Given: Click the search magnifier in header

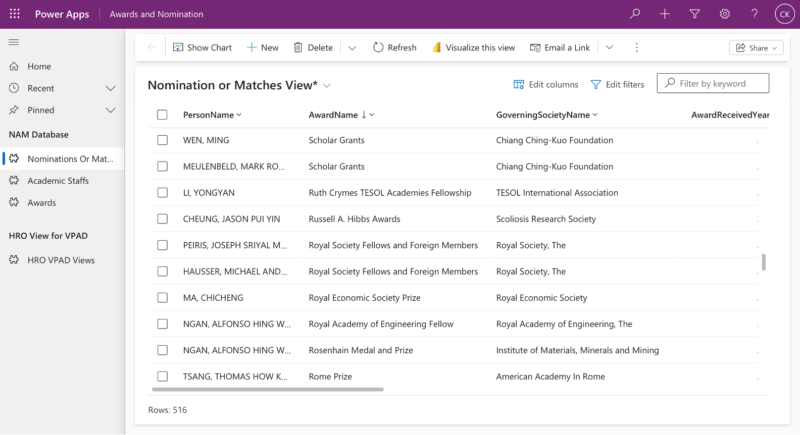Looking at the screenshot, I should [635, 14].
